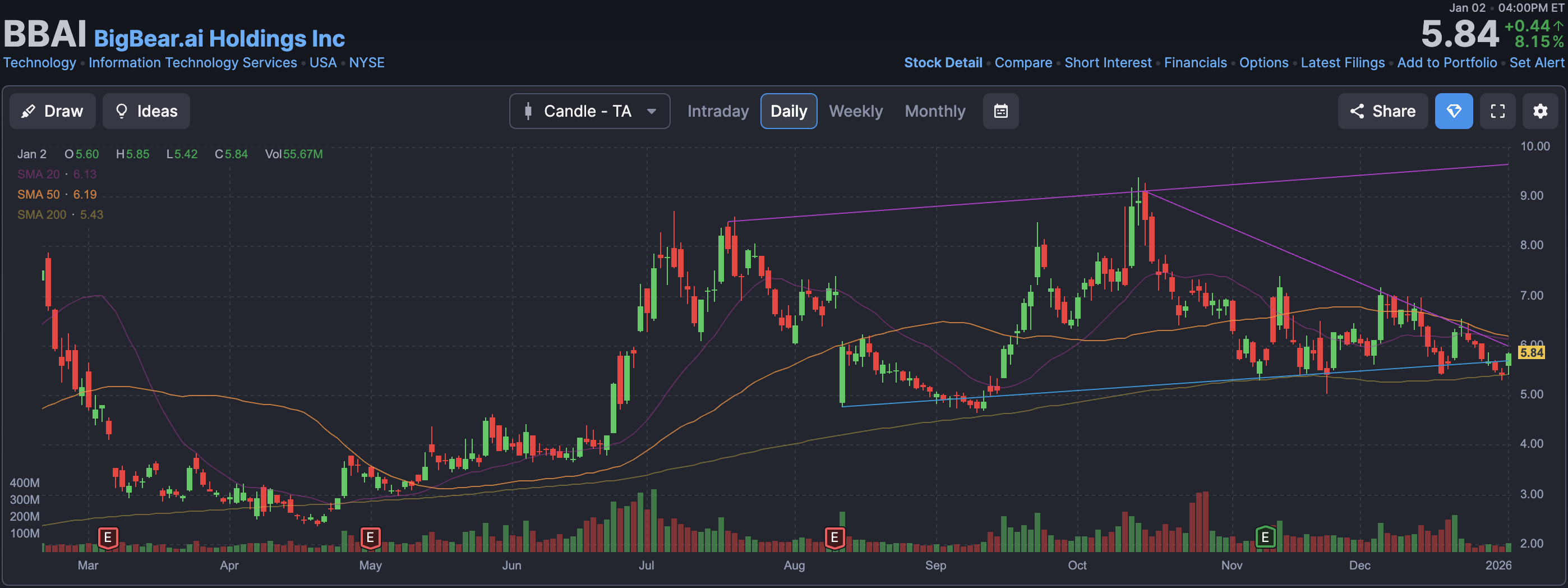Click the SMA 200 indicator label
The image size is (1568, 588).
(59, 214)
